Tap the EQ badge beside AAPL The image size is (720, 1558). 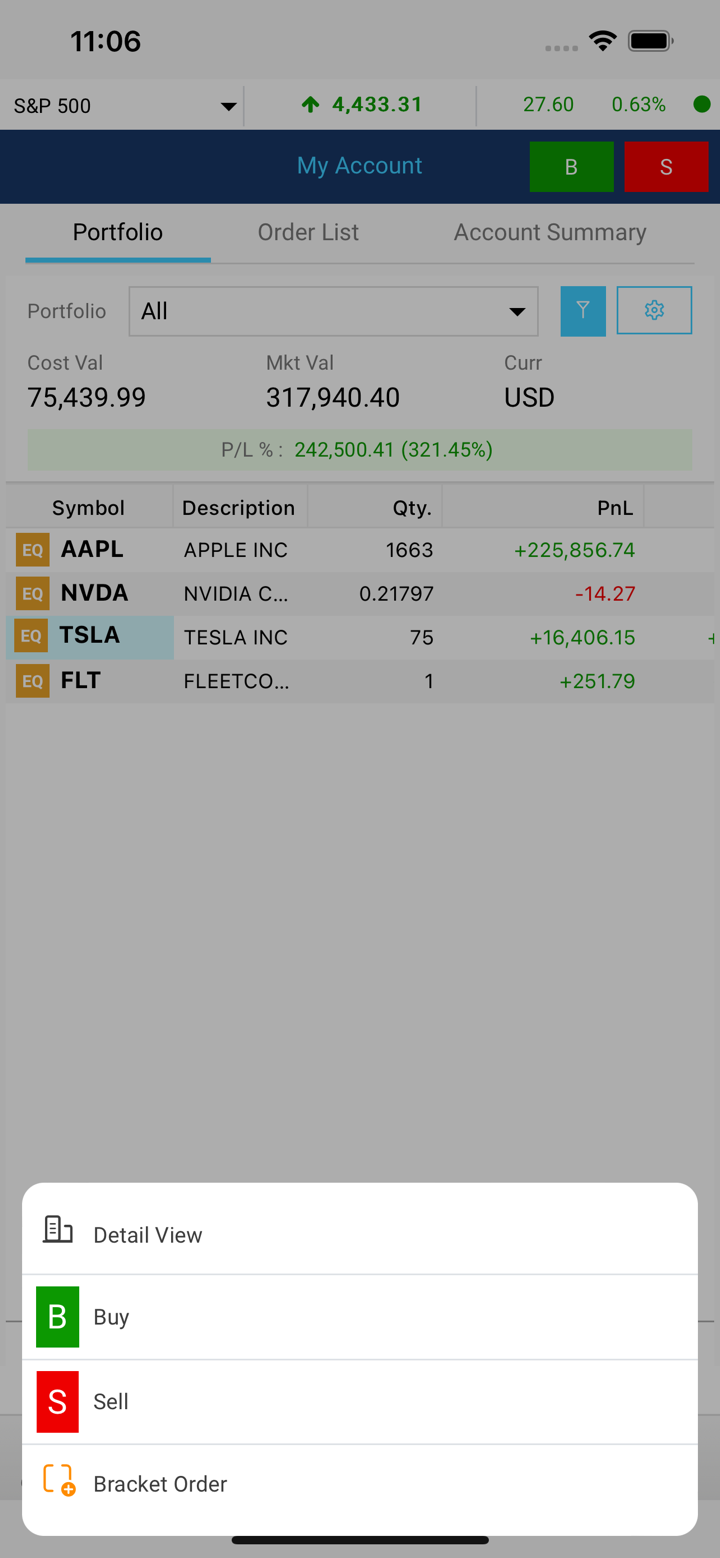point(32,550)
